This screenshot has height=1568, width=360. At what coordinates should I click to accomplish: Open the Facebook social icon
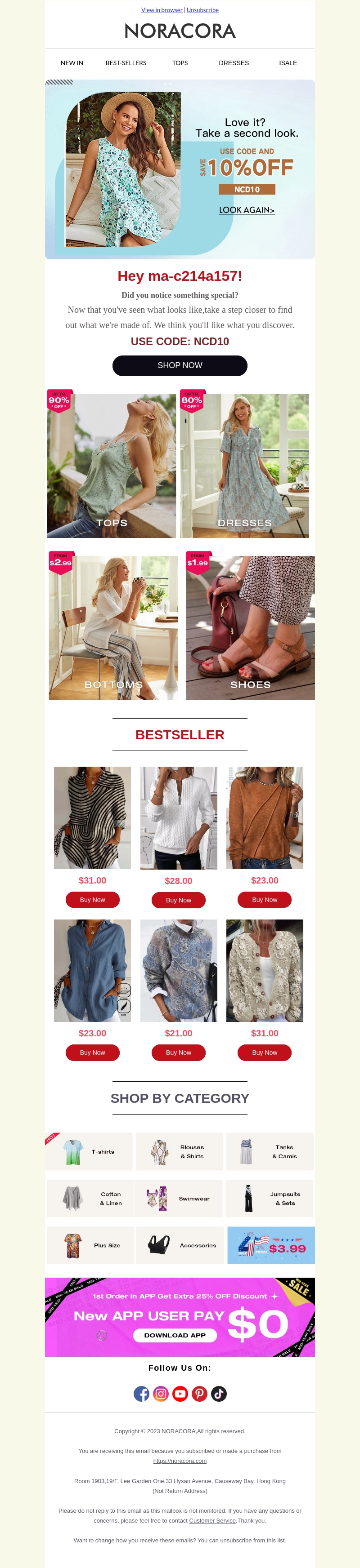(141, 1394)
